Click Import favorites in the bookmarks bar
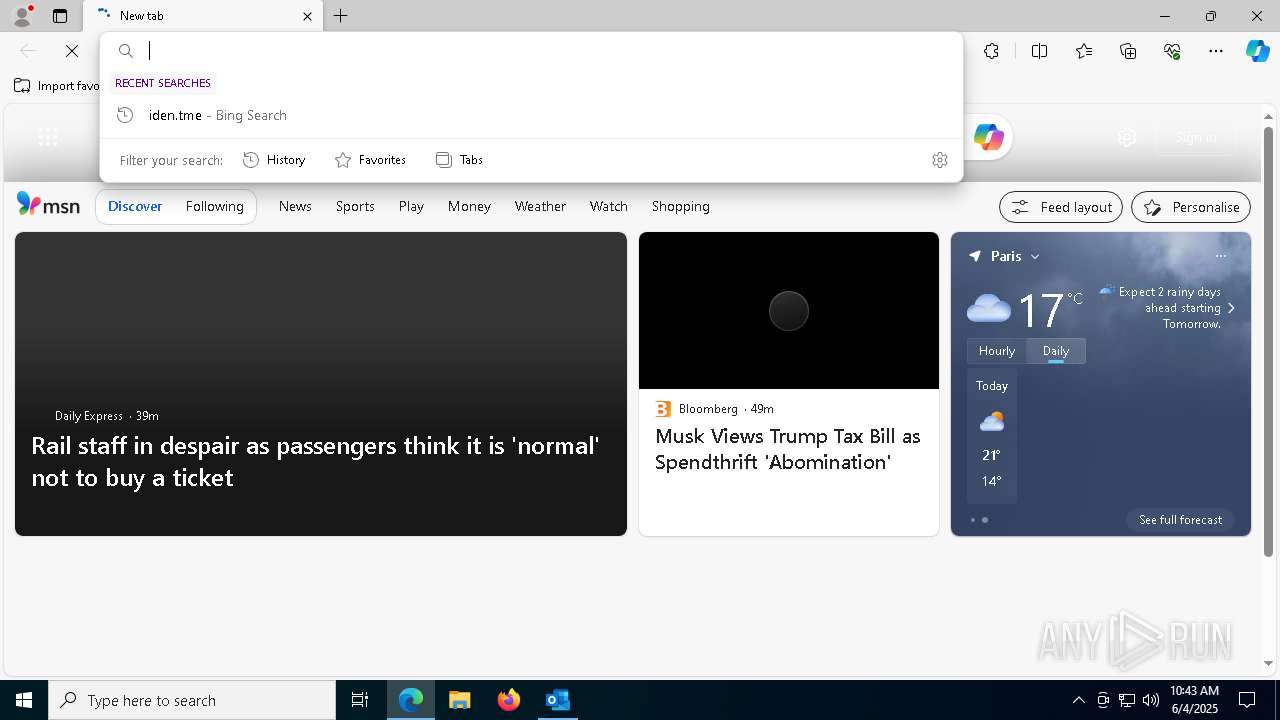The image size is (1280, 720). [x=57, y=86]
